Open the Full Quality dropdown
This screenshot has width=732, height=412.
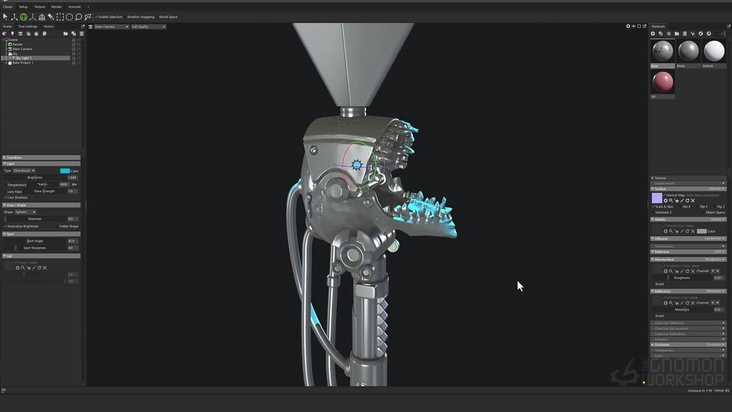148,27
